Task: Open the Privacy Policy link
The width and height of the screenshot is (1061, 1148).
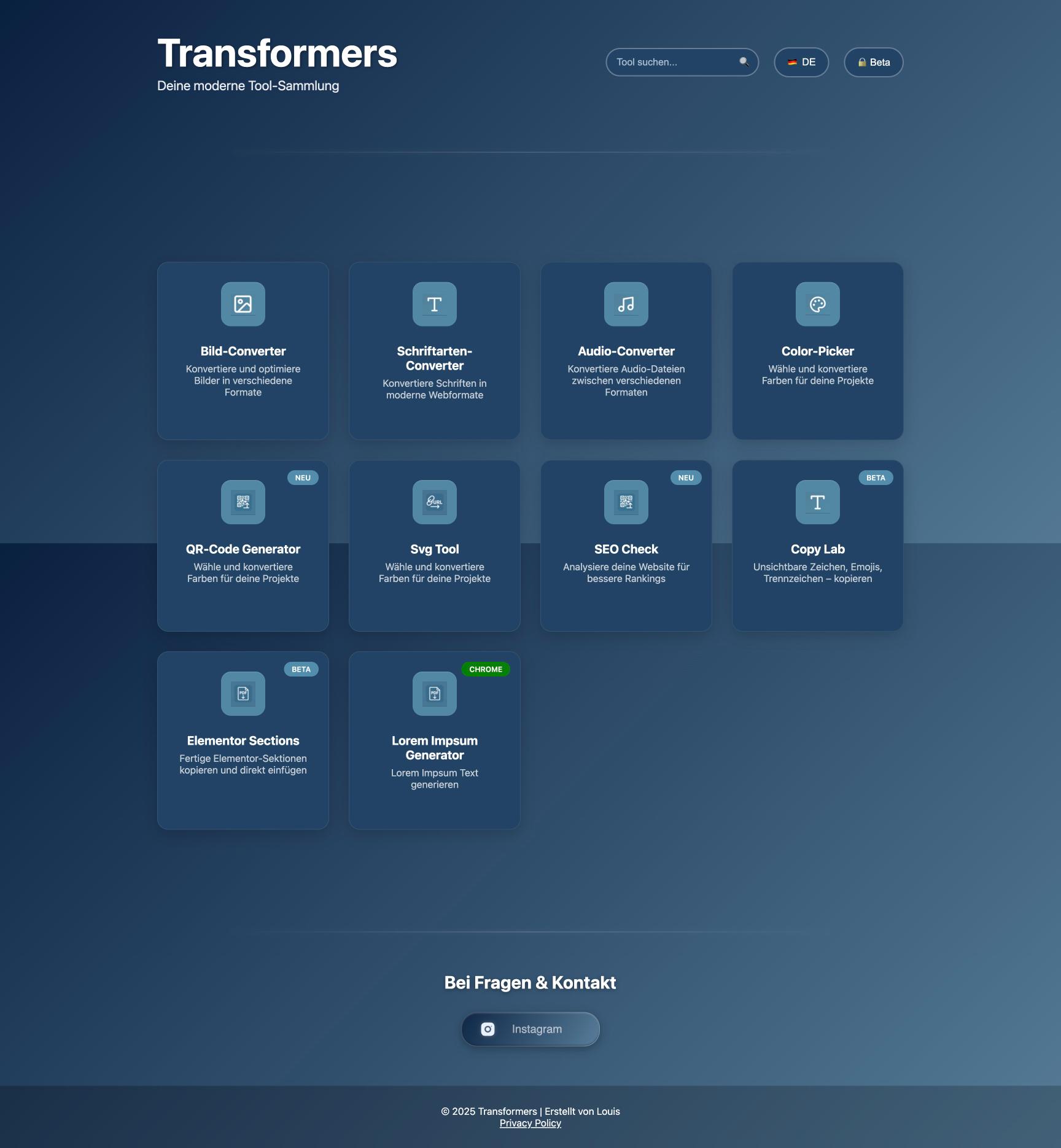Action: [530, 1122]
